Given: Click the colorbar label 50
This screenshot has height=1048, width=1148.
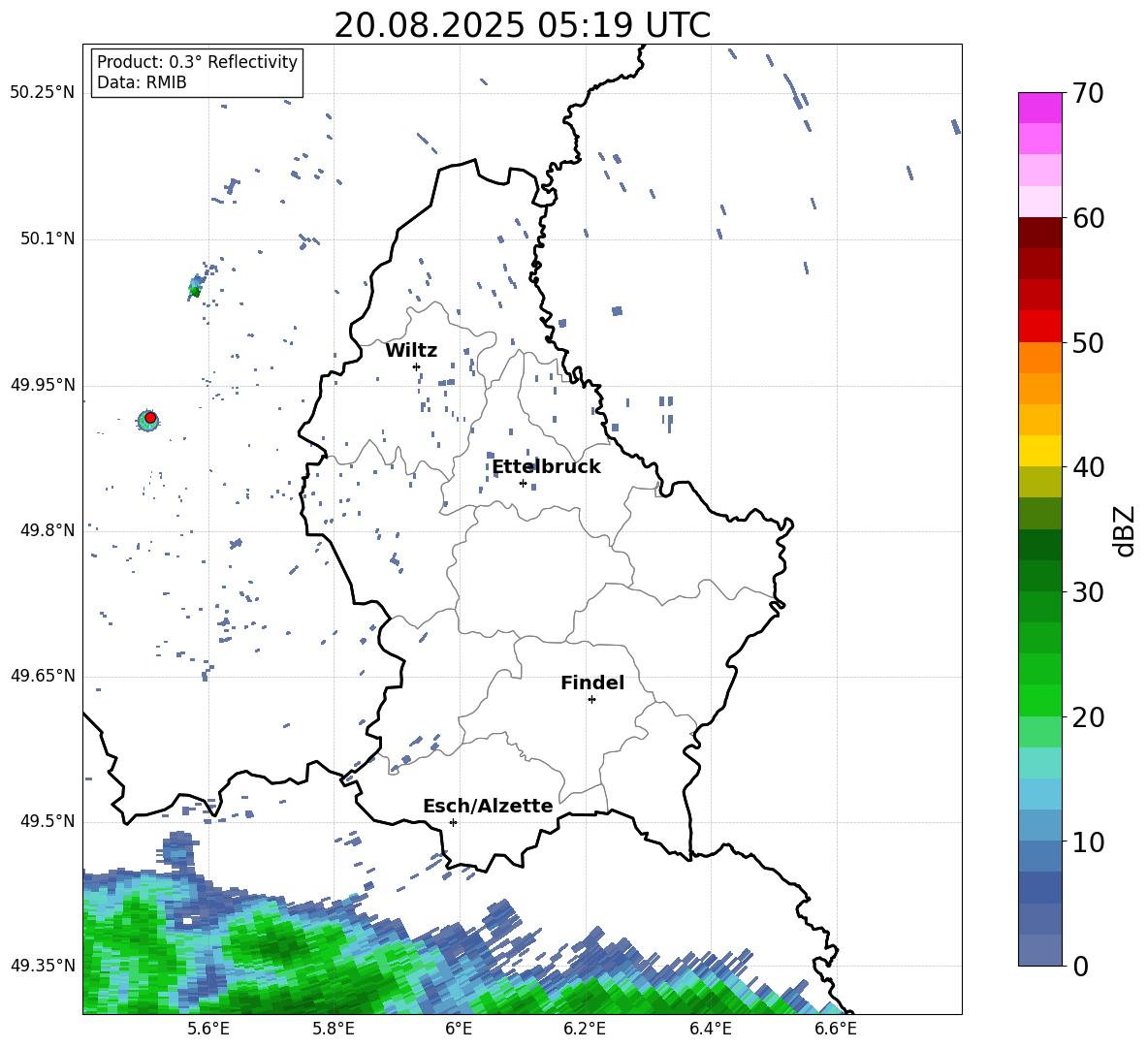Looking at the screenshot, I should click(x=1088, y=342).
